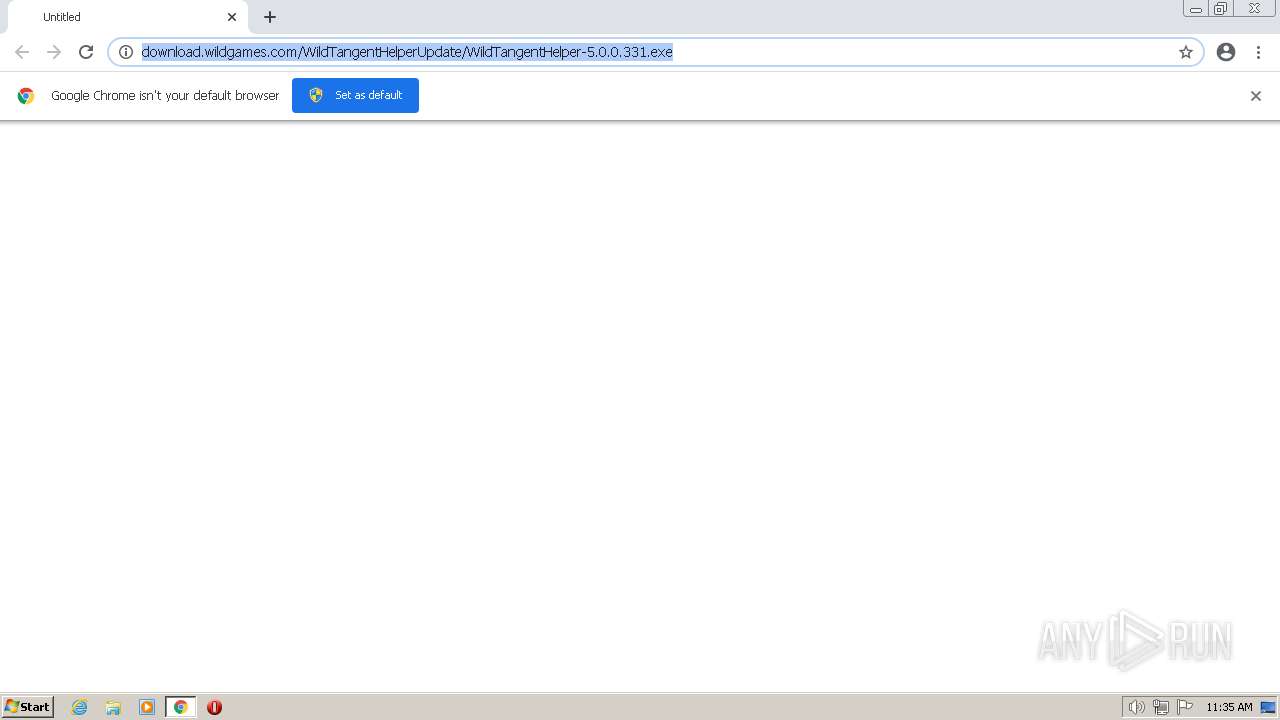Screen dimensions: 1280x720
Task: Open the Chrome profile account menu
Action: click(x=1226, y=52)
